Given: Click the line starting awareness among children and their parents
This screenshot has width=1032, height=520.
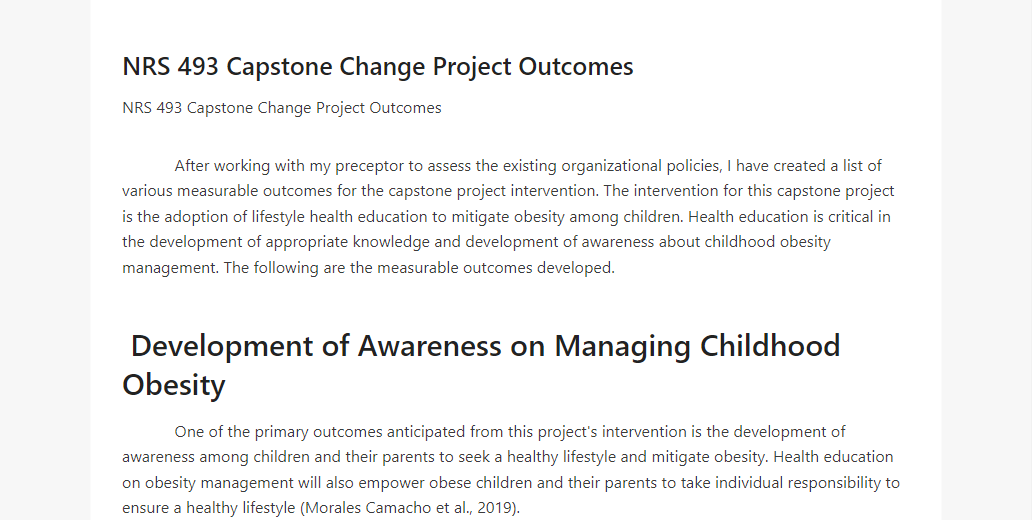Looking at the screenshot, I should coord(507,457).
